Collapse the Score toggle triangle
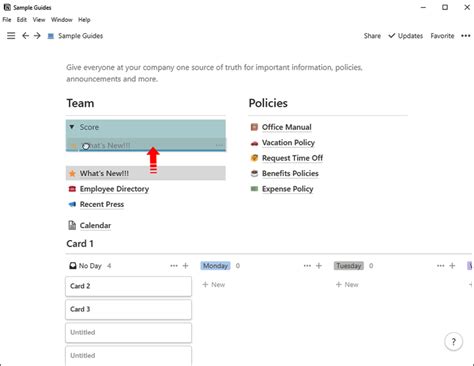 click(72, 127)
